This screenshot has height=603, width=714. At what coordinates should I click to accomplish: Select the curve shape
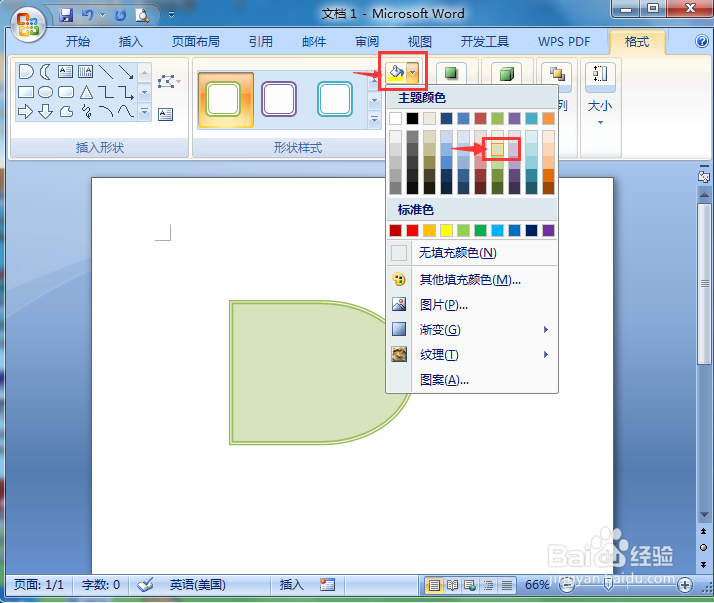tap(126, 111)
